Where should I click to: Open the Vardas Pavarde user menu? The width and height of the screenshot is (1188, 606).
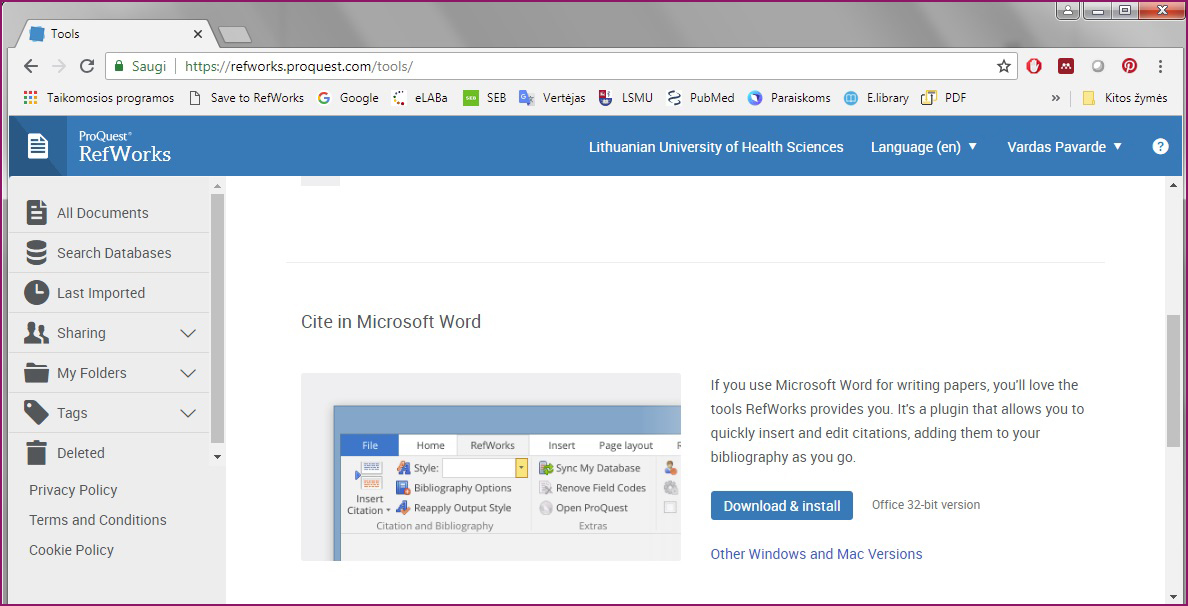point(1064,147)
